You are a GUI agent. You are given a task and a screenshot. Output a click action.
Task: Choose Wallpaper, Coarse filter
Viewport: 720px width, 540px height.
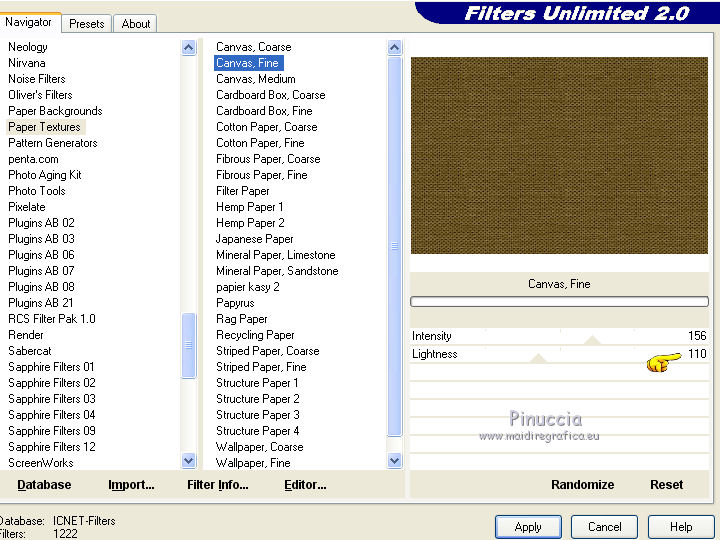(259, 447)
